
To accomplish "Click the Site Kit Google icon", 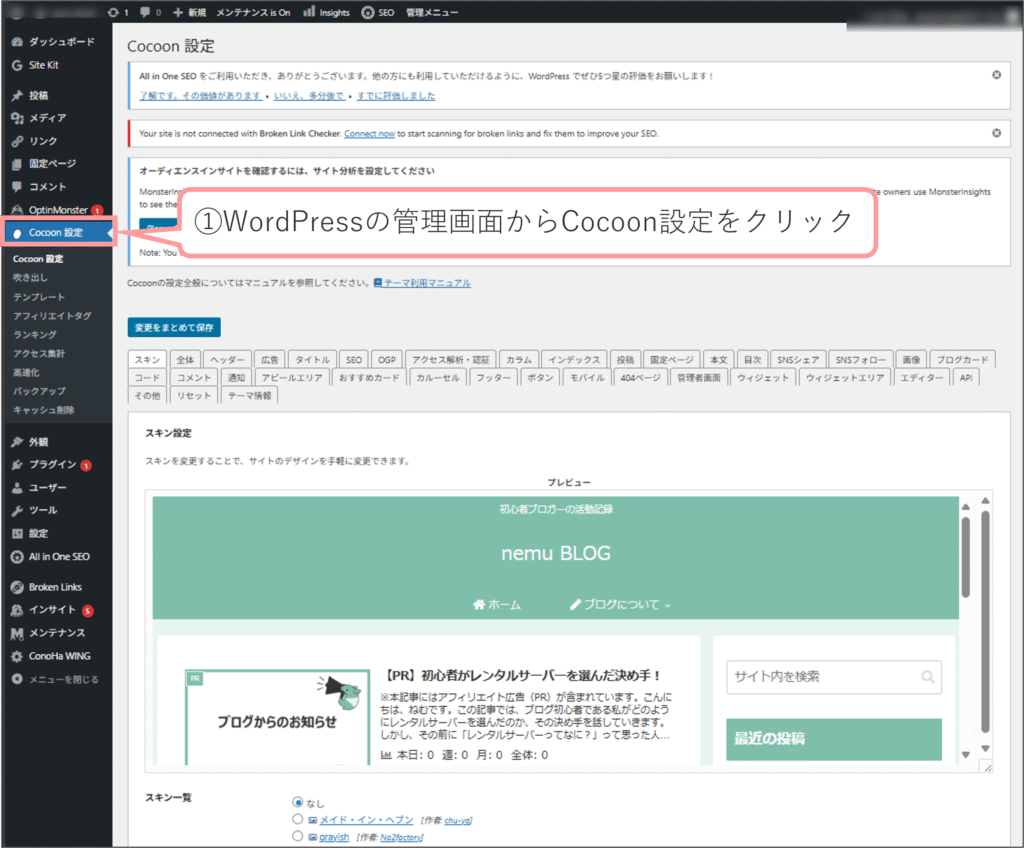I will click(x=17, y=65).
